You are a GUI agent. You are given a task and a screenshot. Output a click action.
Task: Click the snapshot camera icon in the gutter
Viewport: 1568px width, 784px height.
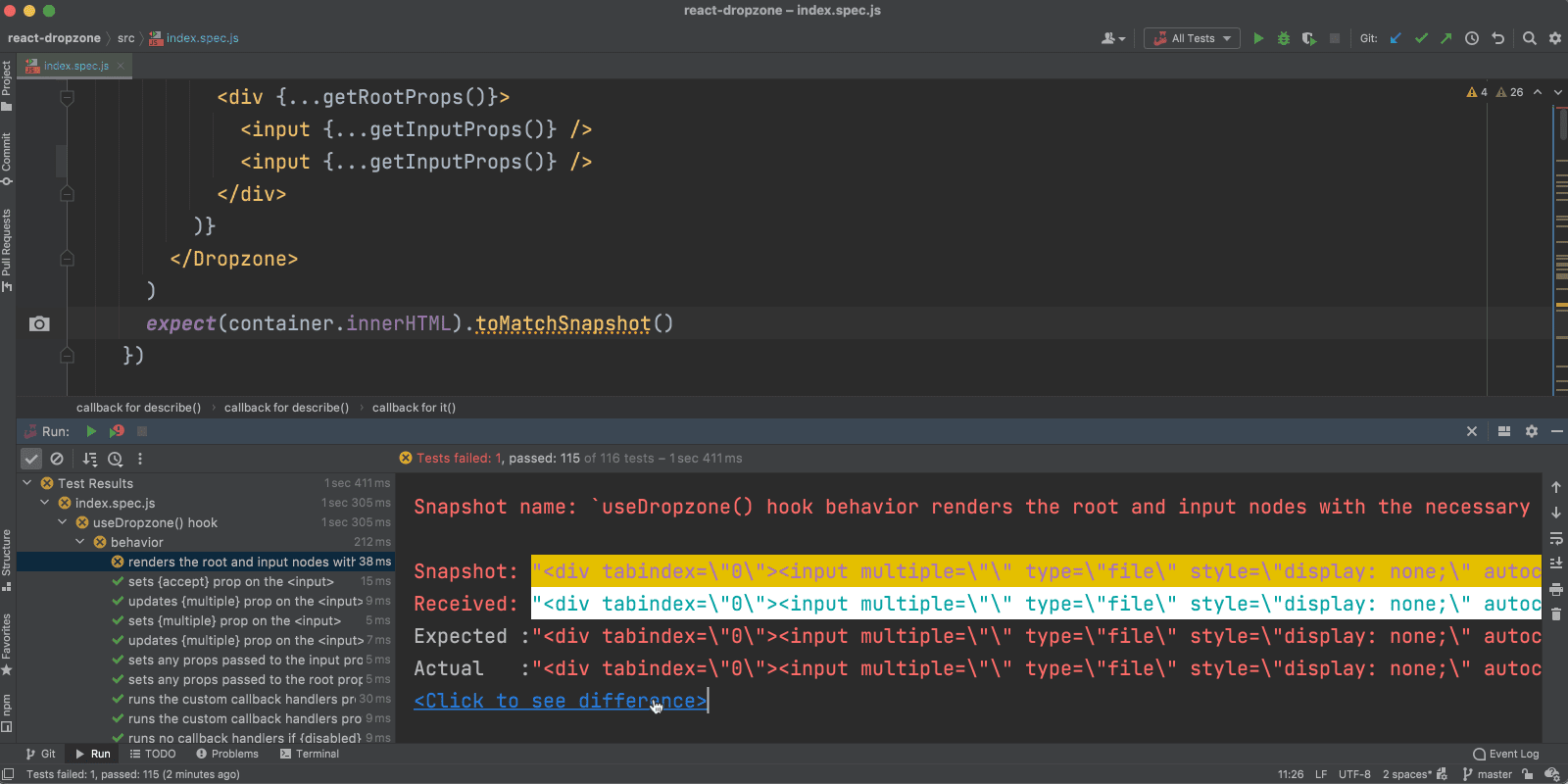point(39,323)
